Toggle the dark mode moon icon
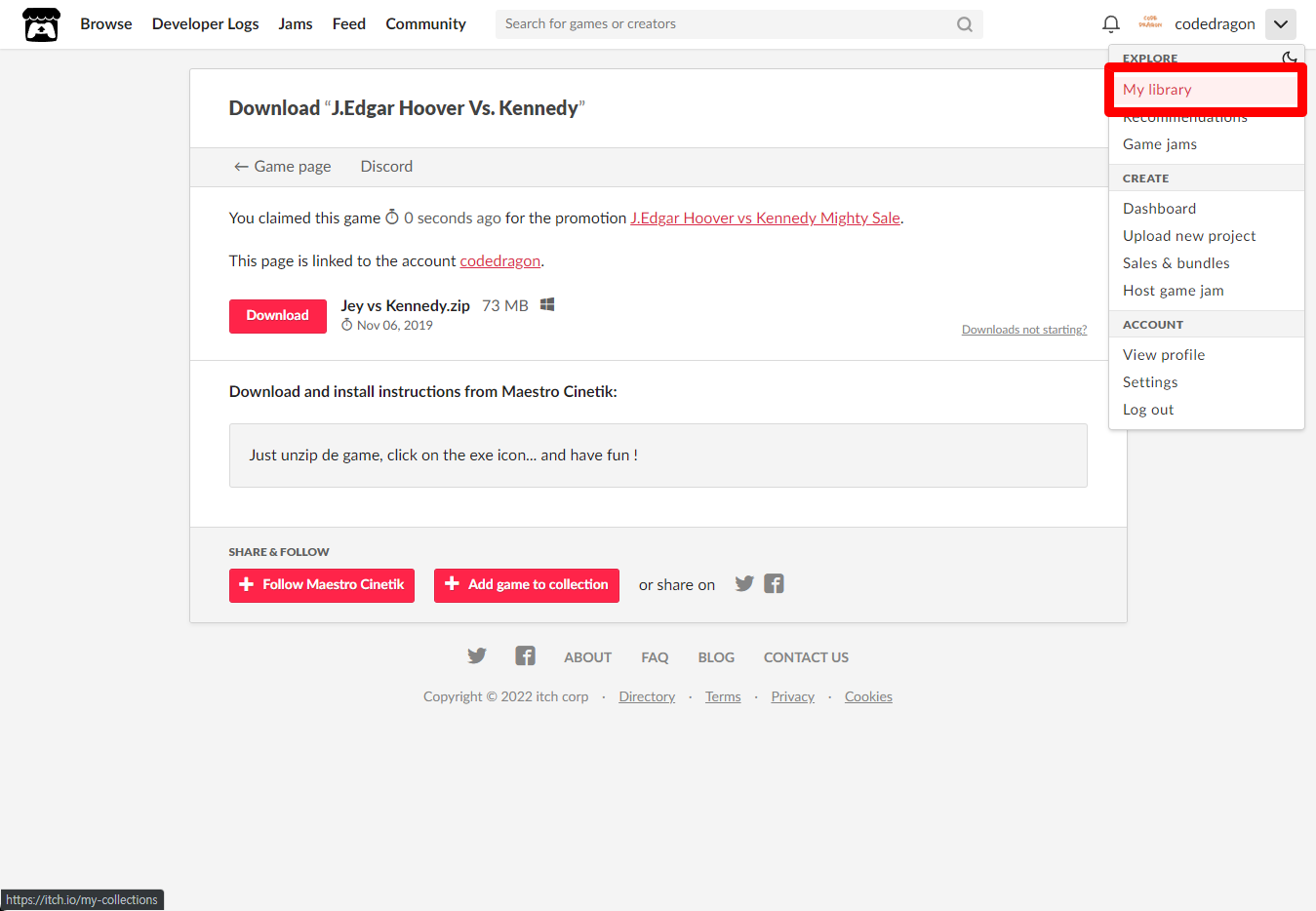This screenshot has width=1316, height=911. pos(1290,58)
